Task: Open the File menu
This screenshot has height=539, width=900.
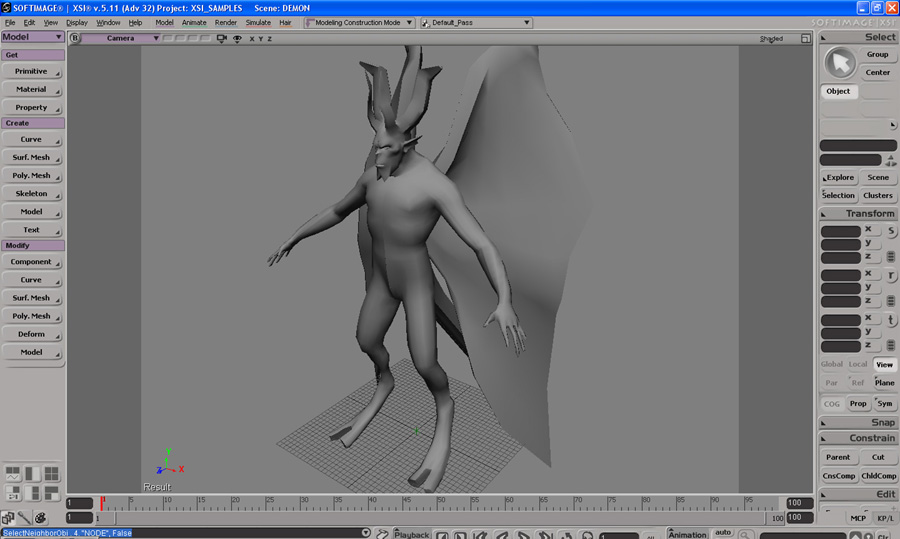Action: (10, 22)
